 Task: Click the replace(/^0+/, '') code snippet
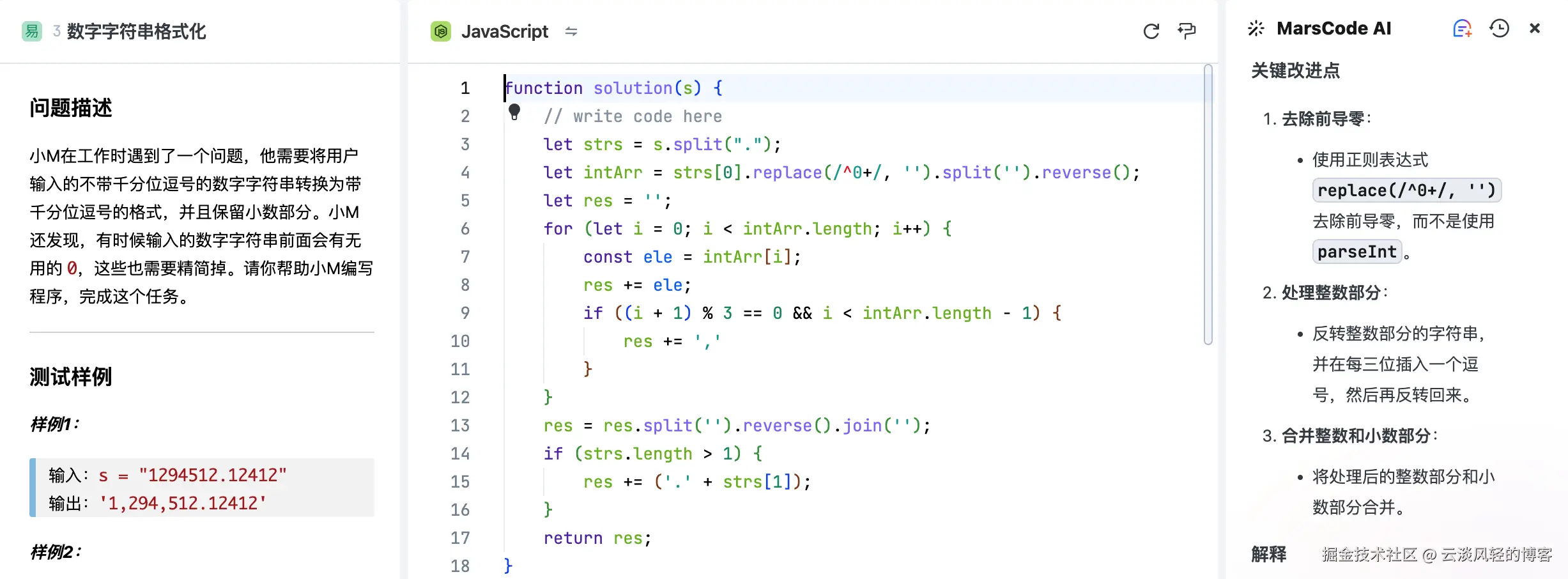click(x=1406, y=190)
